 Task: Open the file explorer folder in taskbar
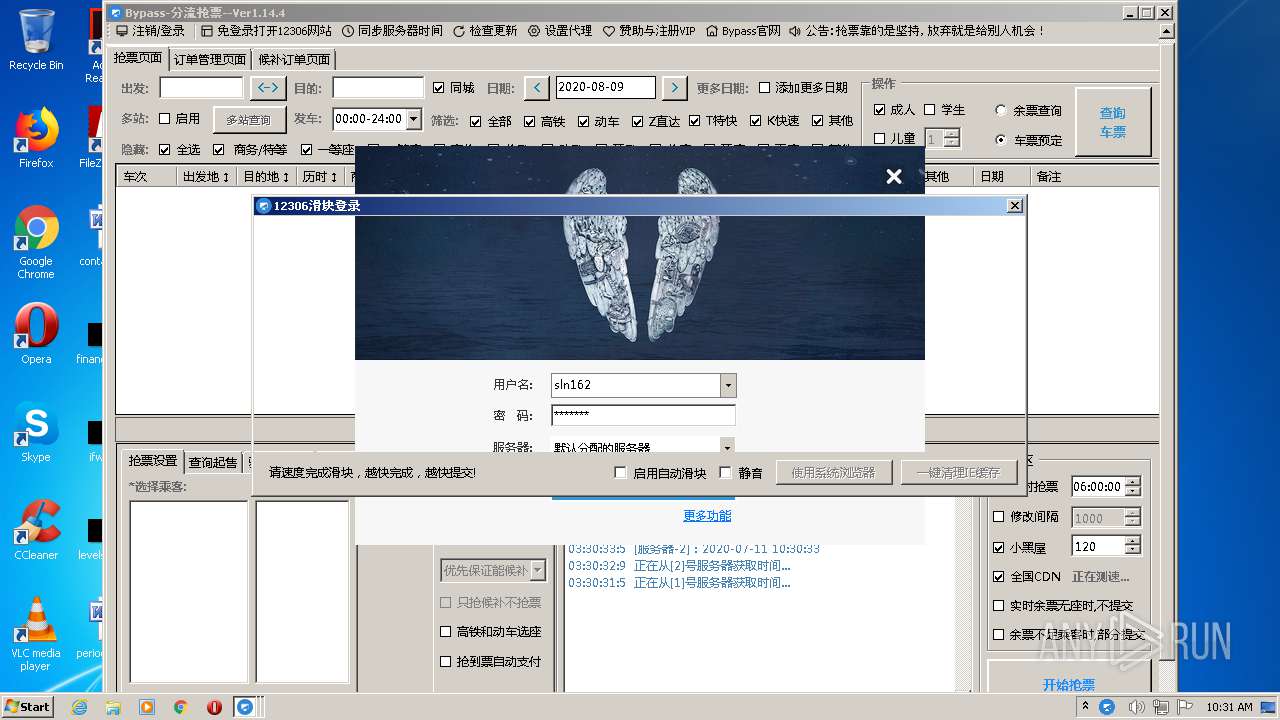[x=113, y=707]
